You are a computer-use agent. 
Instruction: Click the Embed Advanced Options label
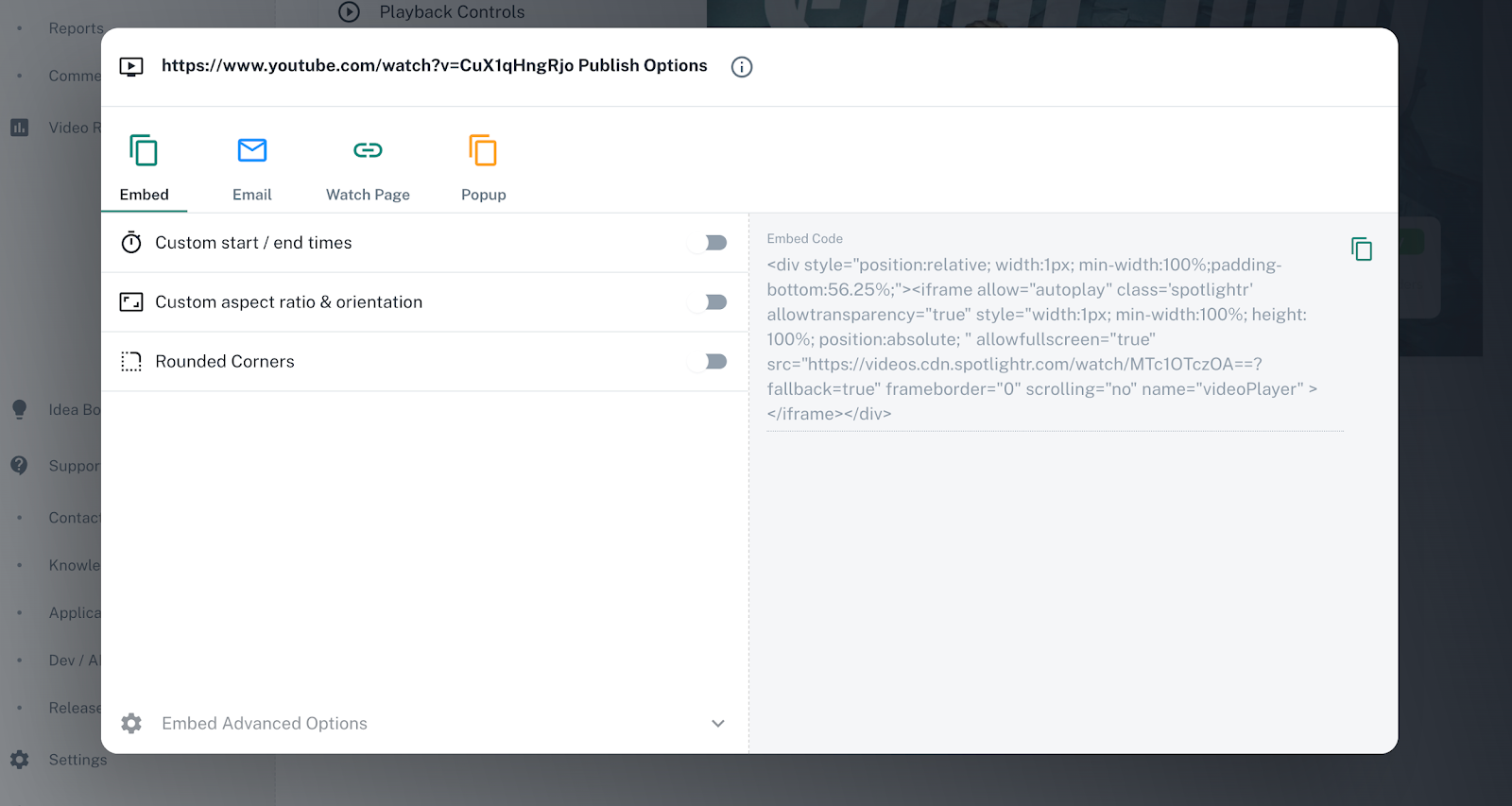tap(265, 724)
